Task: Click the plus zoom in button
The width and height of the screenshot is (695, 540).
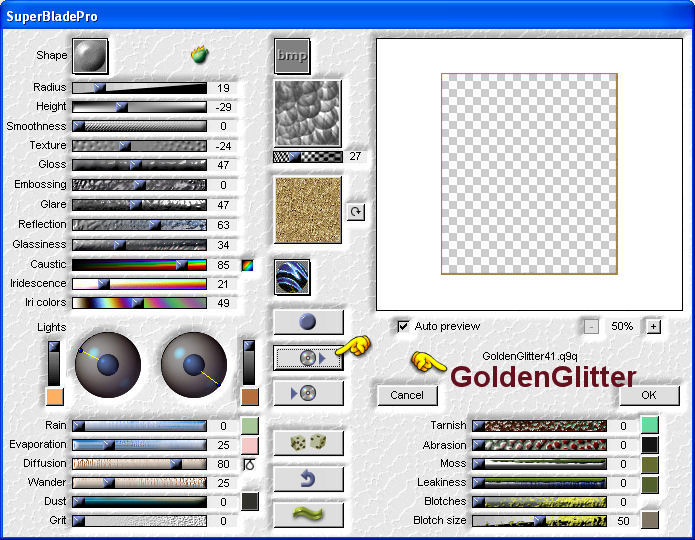Action: pyautogui.click(x=653, y=327)
